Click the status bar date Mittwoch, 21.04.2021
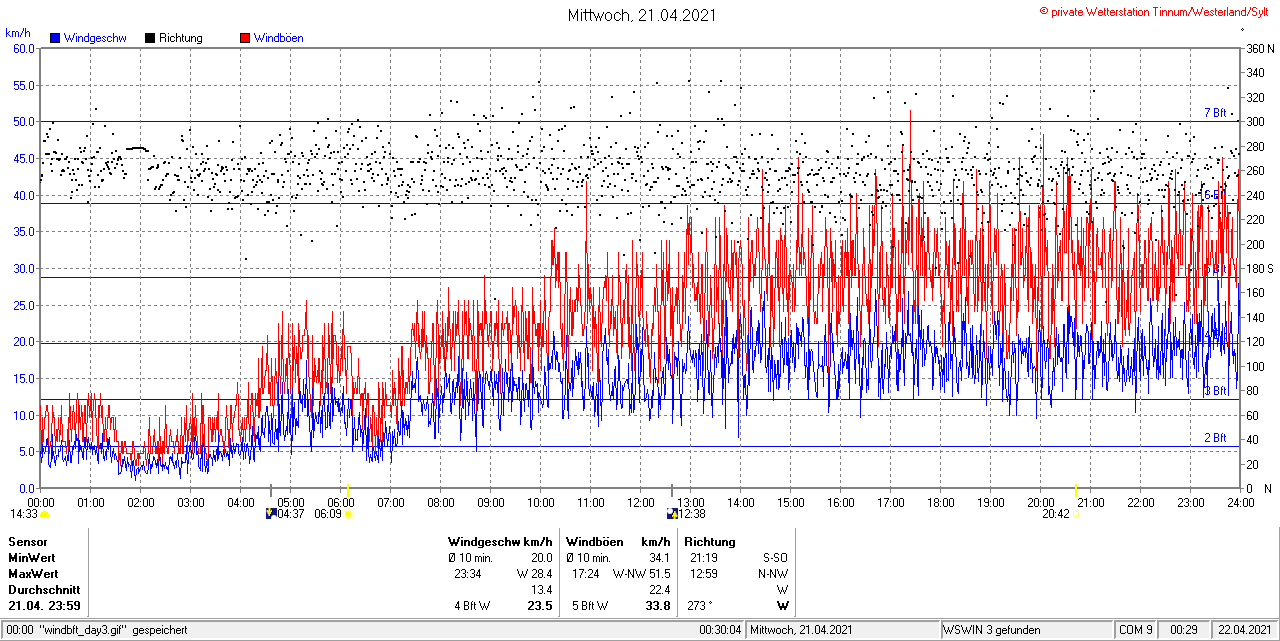This screenshot has height=641, width=1280. pos(801,630)
